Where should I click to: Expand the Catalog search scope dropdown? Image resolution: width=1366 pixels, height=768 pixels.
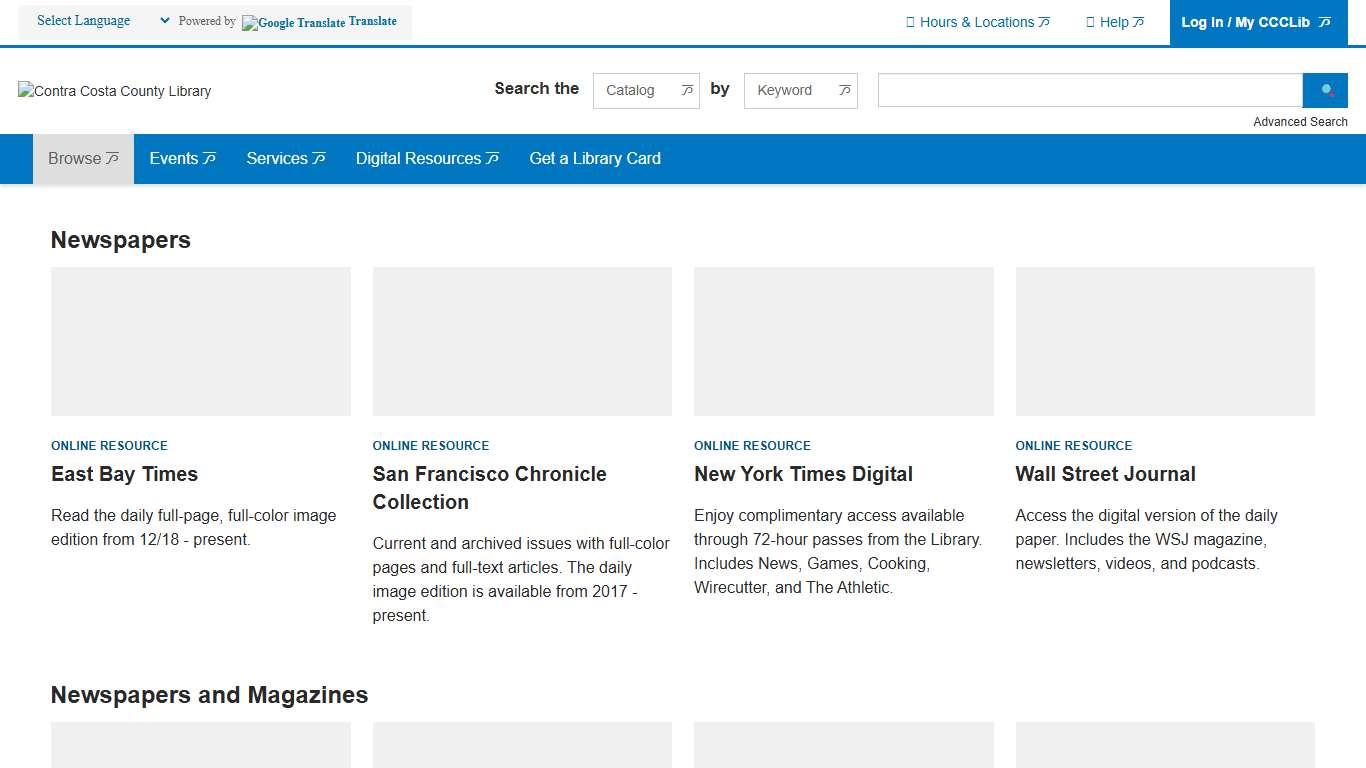646,90
